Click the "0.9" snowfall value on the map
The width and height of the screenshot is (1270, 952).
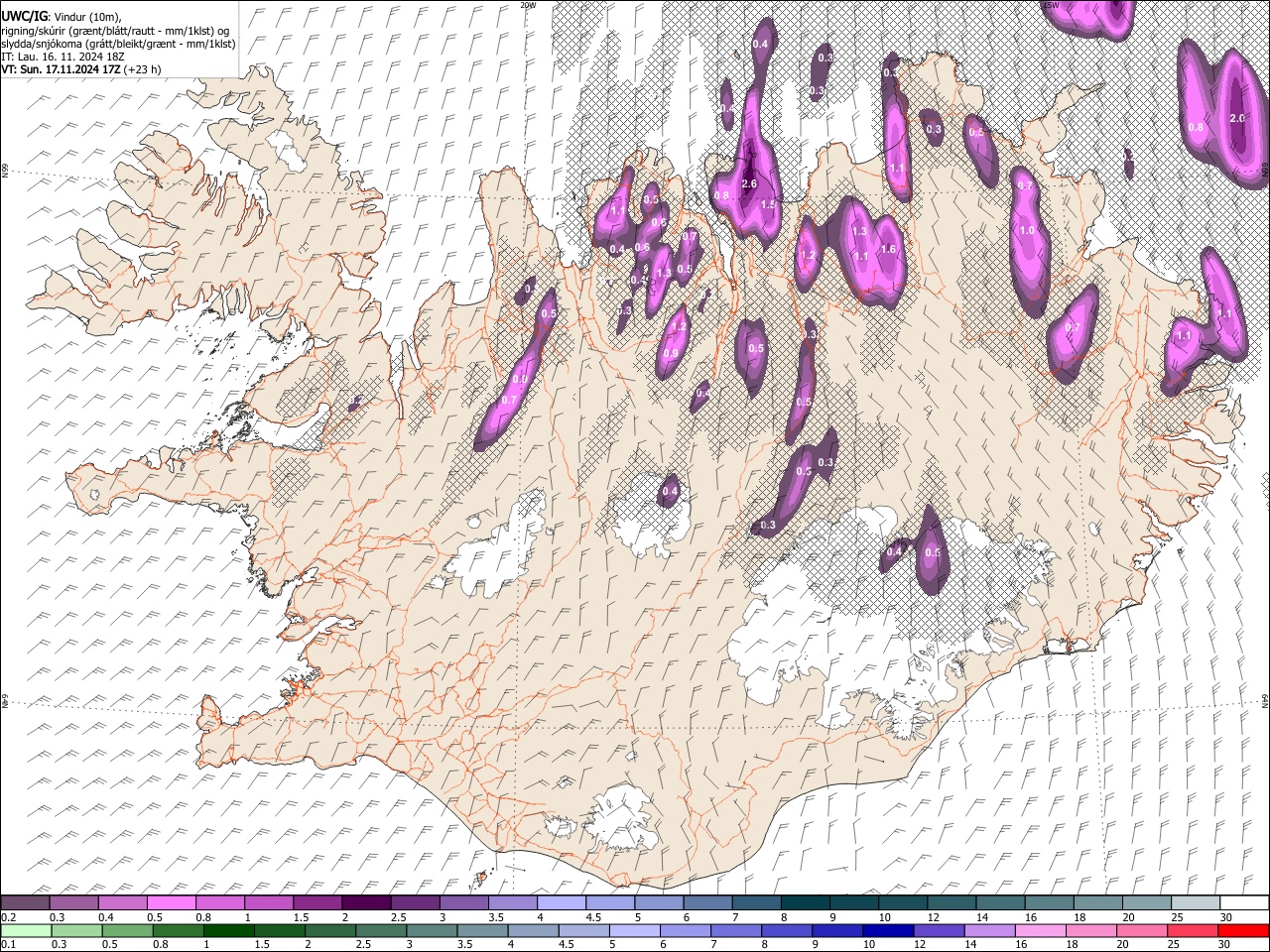[x=671, y=353]
